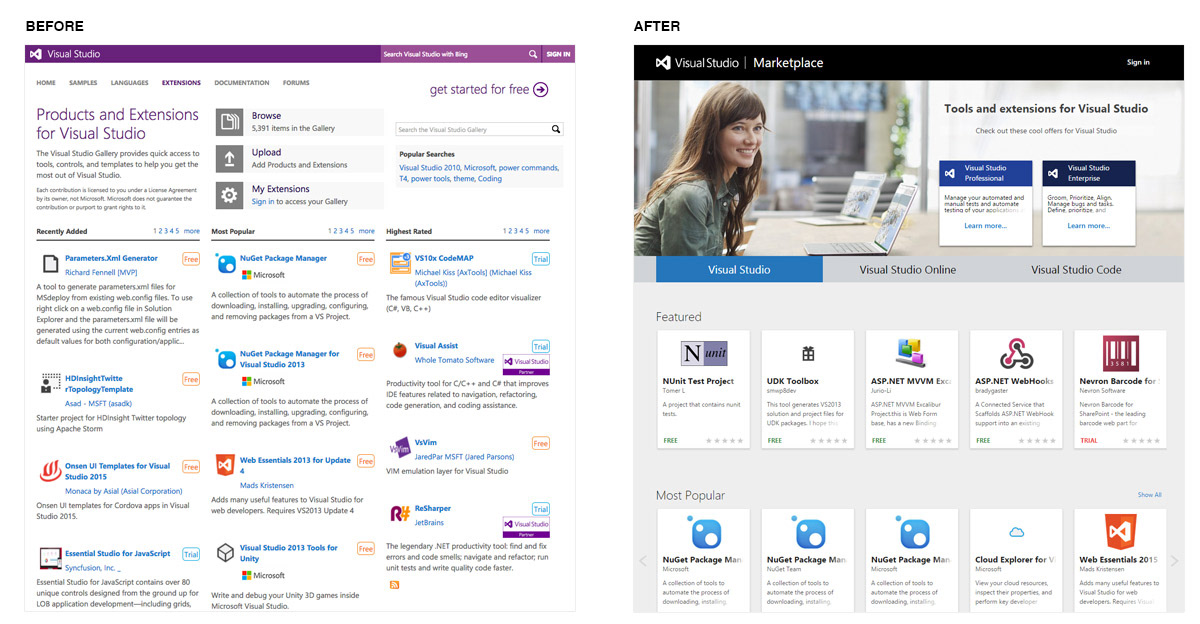Click the Partner badge beside ReSharper
Screen dimensions: 1200x624
pos(526,526)
